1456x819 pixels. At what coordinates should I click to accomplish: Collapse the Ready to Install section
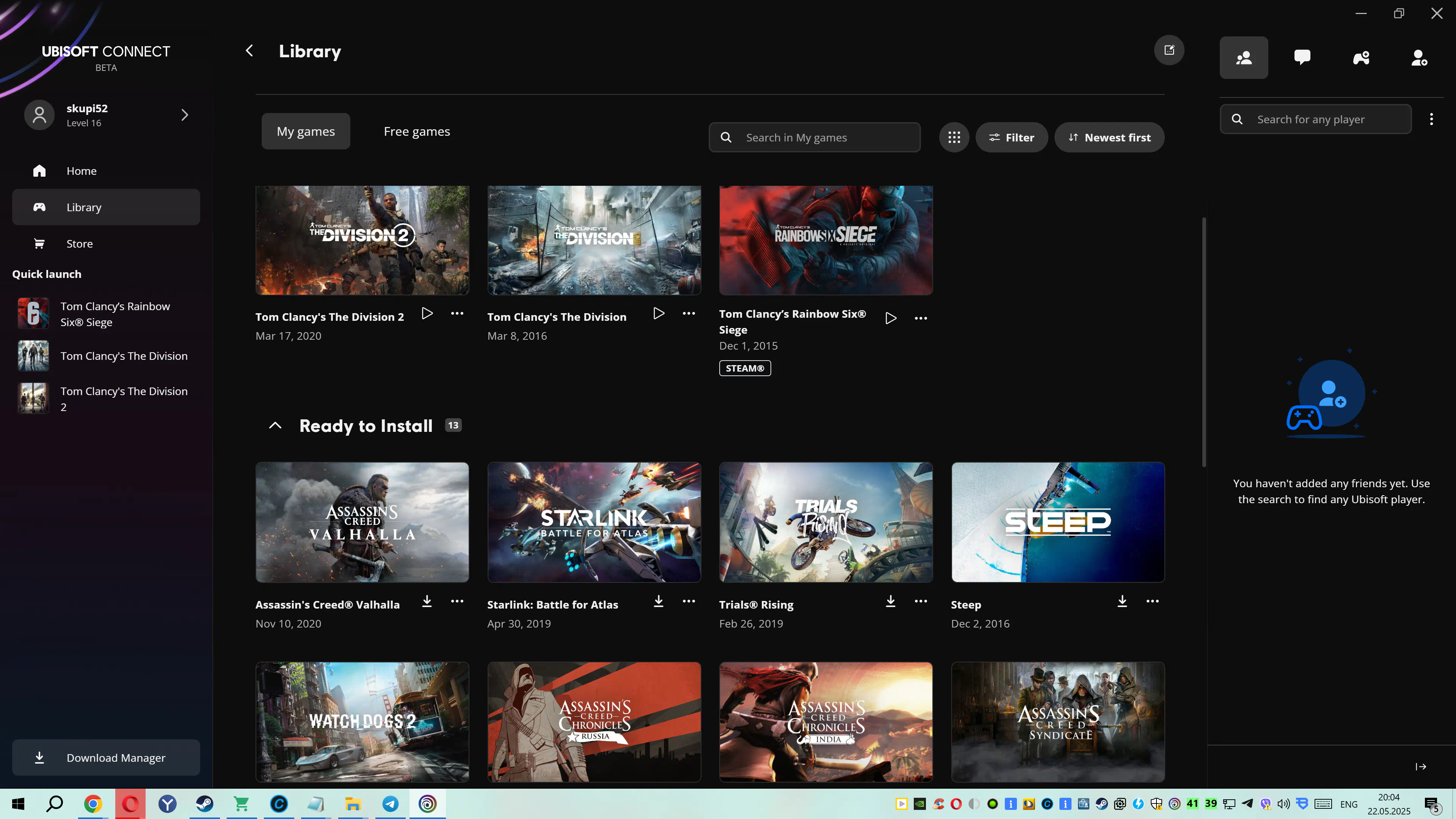coord(275,425)
